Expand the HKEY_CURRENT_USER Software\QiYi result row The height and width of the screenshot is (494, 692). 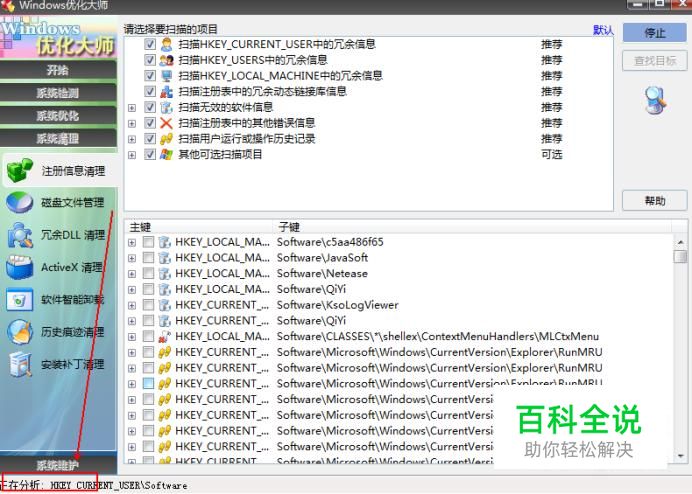pyautogui.click(x=132, y=321)
